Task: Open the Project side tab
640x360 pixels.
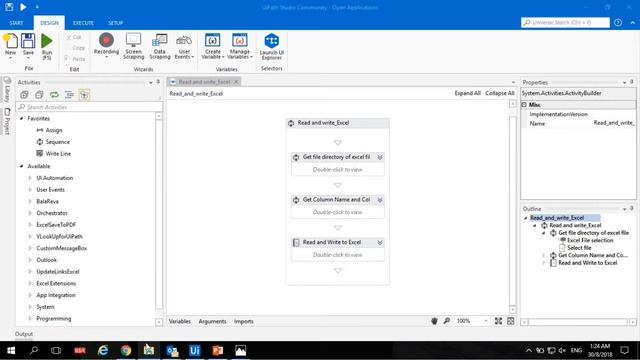Action: pyautogui.click(x=7, y=121)
